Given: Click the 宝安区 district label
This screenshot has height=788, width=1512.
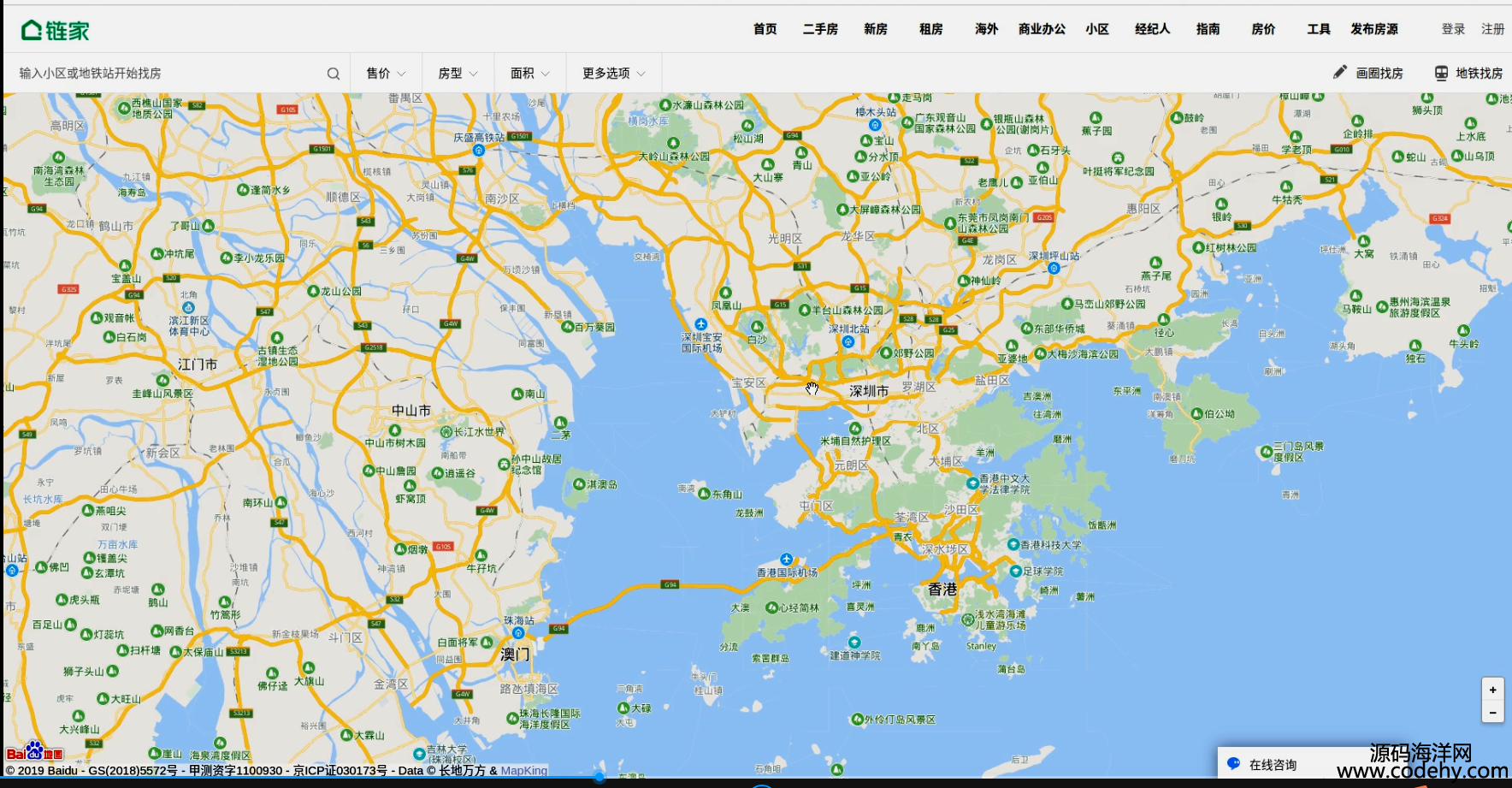Looking at the screenshot, I should pyautogui.click(x=749, y=382).
